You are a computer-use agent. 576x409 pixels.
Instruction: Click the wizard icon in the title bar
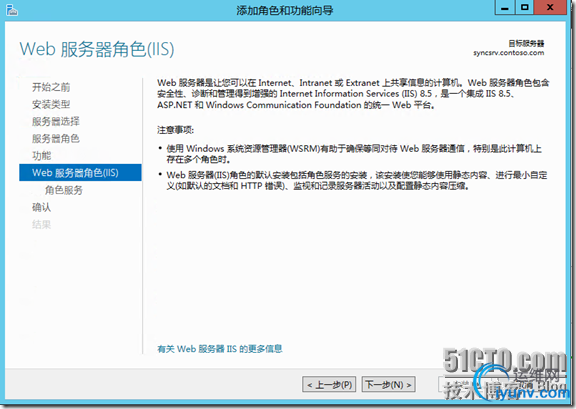[x=12, y=10]
